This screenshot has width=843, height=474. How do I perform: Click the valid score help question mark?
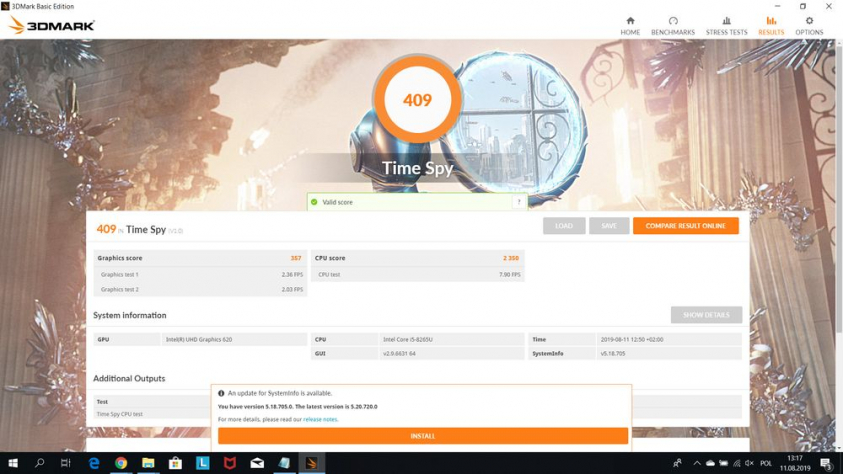tap(519, 202)
